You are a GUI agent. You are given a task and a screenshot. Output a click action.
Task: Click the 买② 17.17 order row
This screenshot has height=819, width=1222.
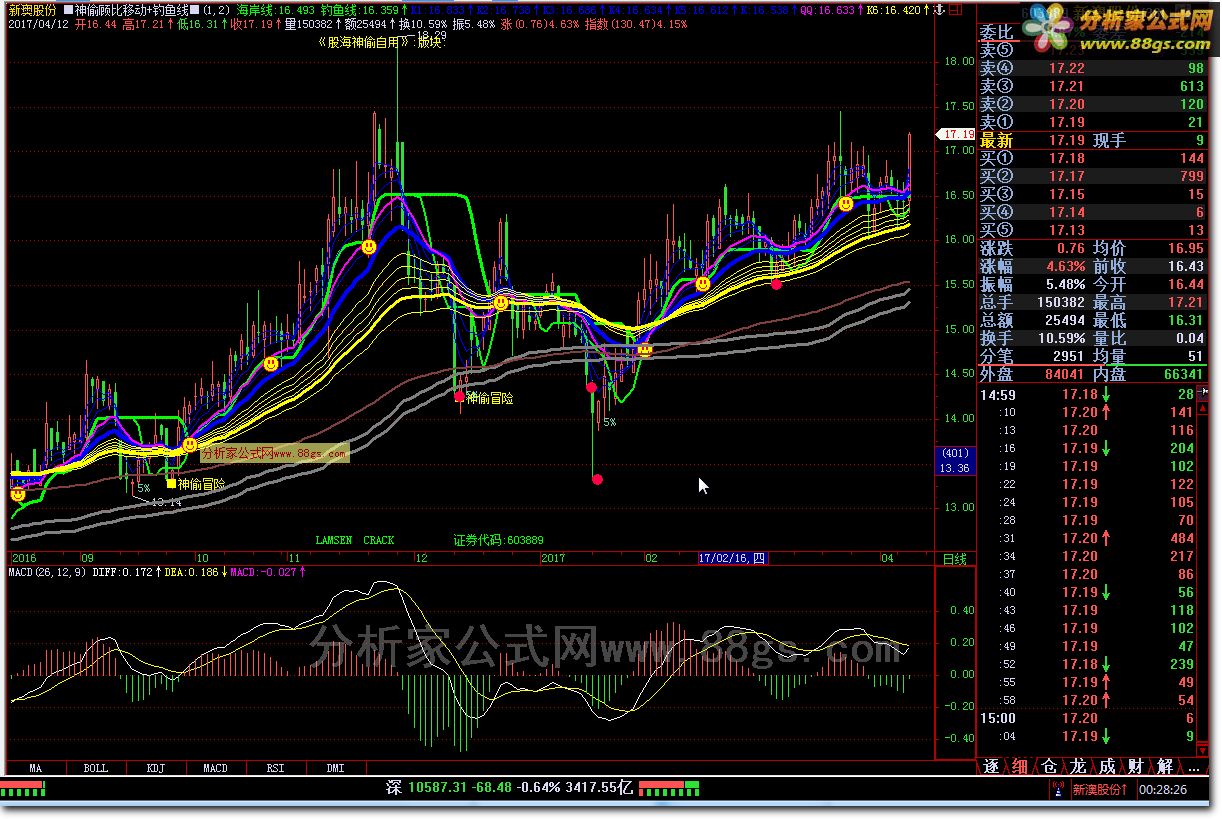(x=1093, y=176)
